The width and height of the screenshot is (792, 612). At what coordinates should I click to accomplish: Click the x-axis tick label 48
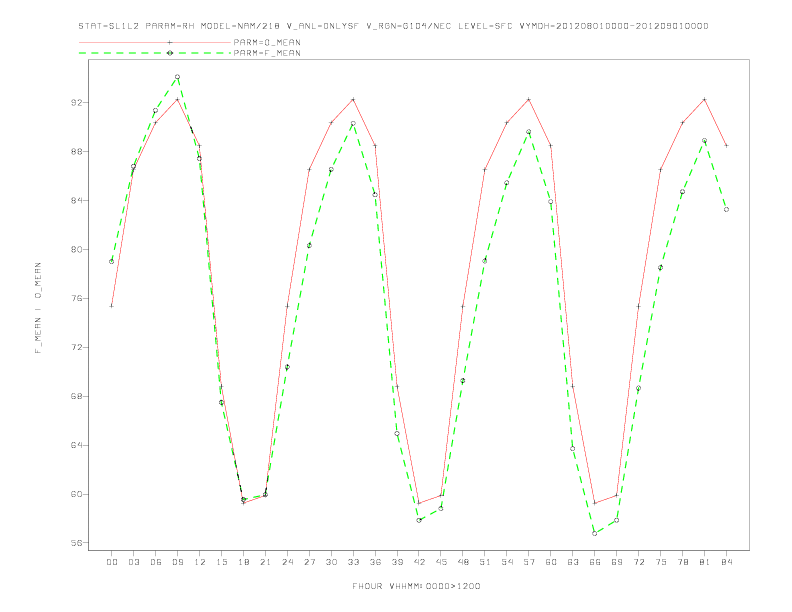pos(463,562)
